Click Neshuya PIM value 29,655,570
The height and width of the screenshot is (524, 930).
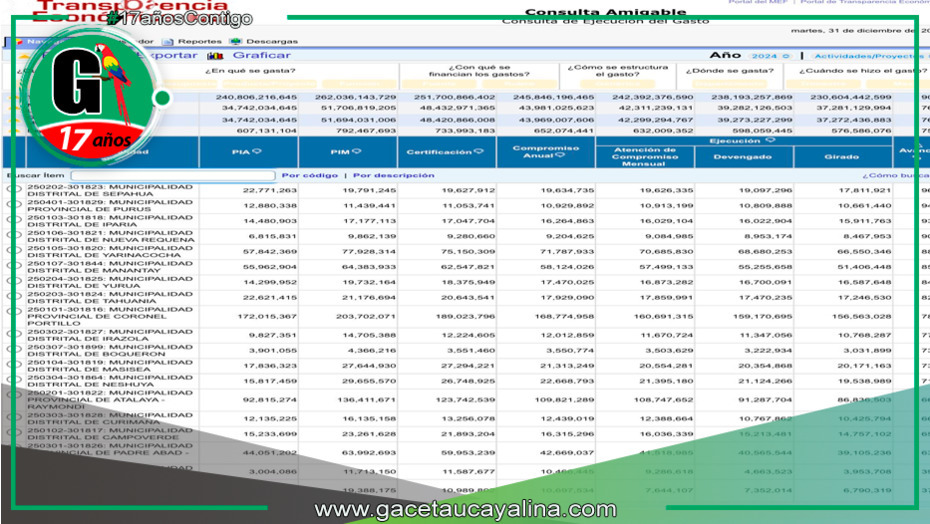pyautogui.click(x=369, y=381)
